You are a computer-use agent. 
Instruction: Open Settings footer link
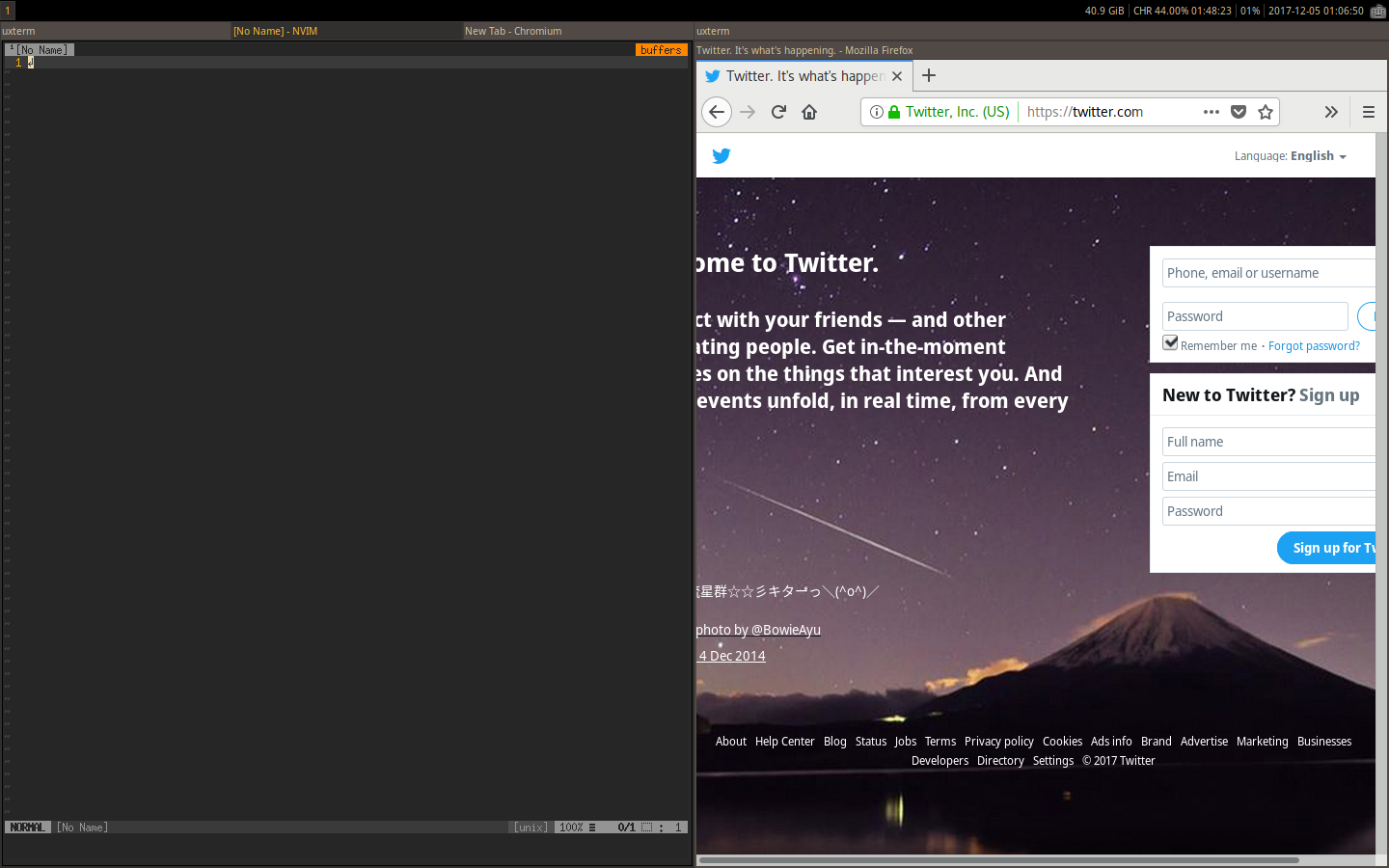(x=1053, y=761)
